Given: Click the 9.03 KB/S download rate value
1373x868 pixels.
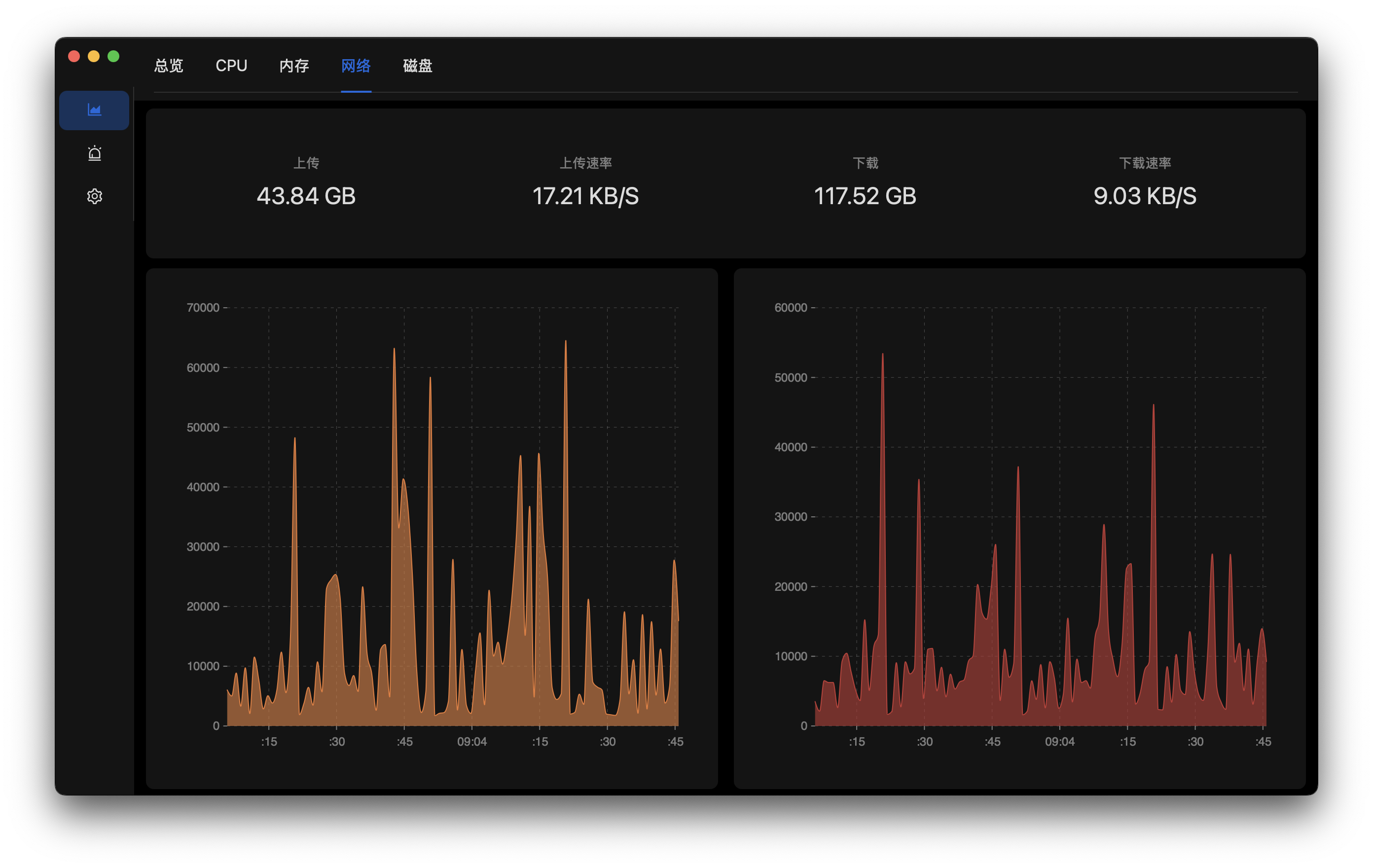Looking at the screenshot, I should click(1144, 196).
